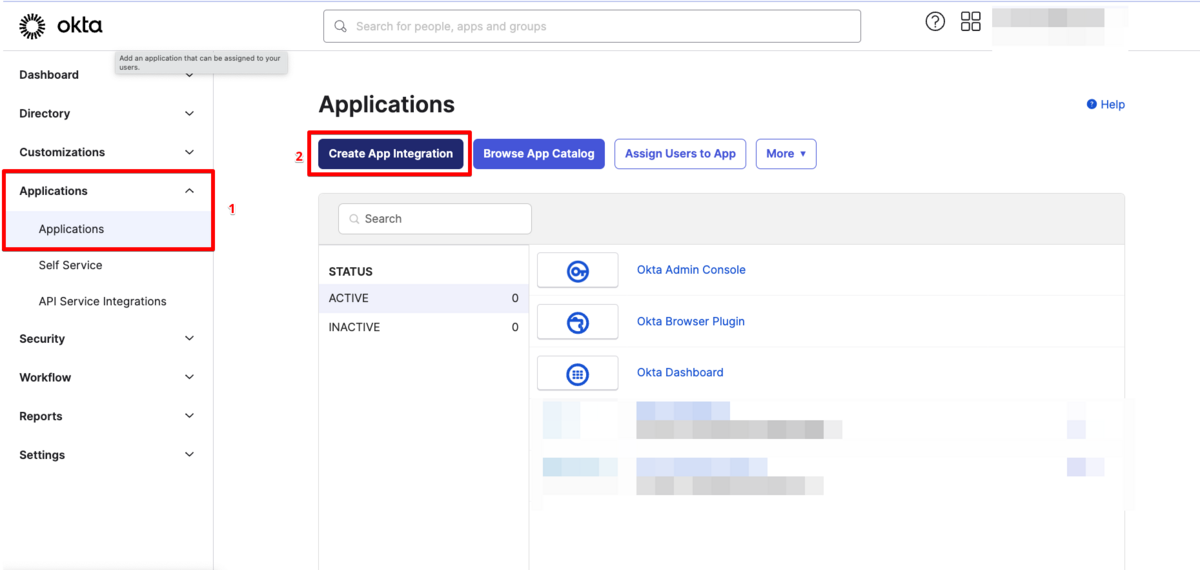Open the apps grid icon
Viewport: 1200px width, 570px height.
(x=970, y=22)
